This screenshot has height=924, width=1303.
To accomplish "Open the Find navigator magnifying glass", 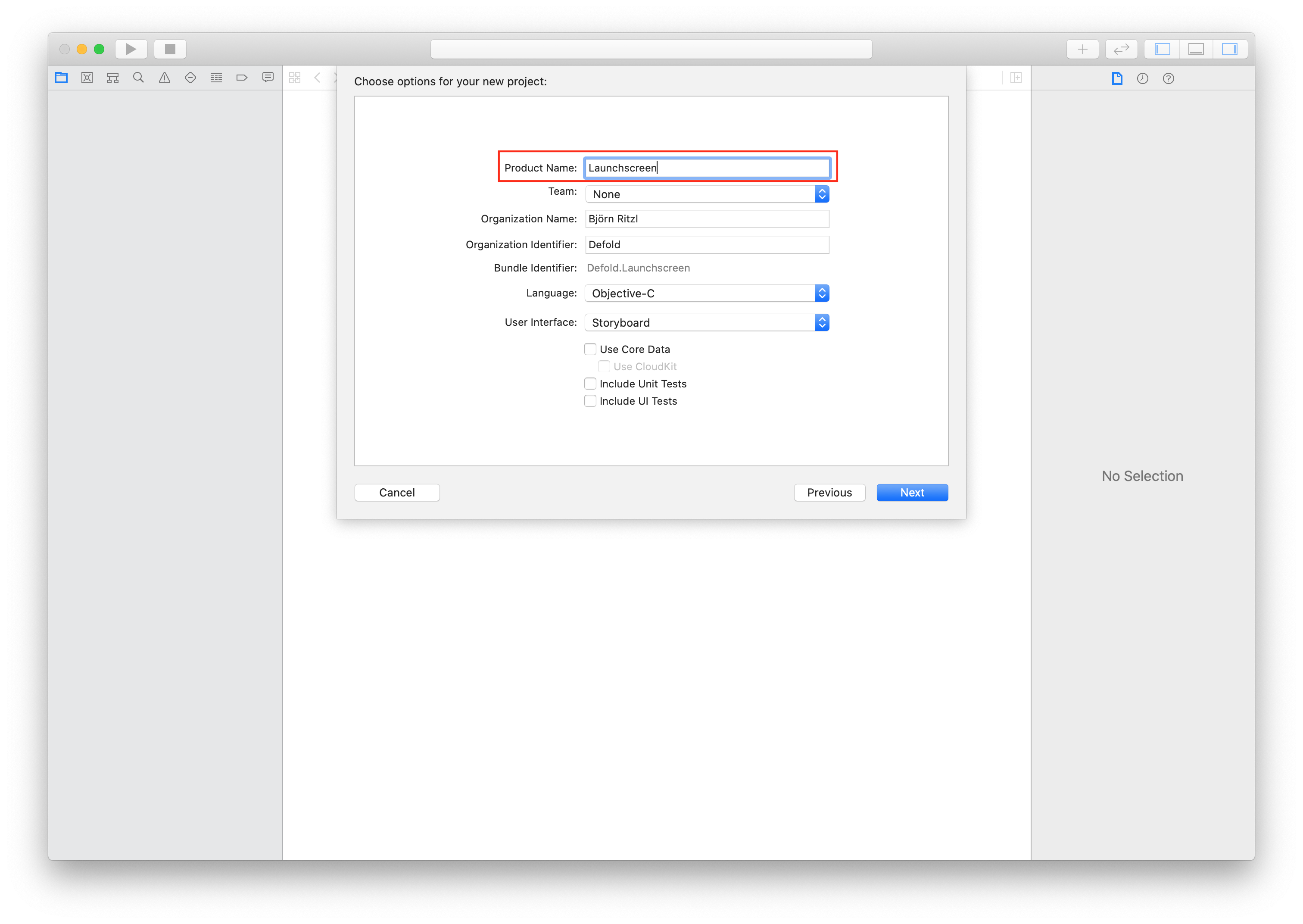I will click(x=139, y=78).
